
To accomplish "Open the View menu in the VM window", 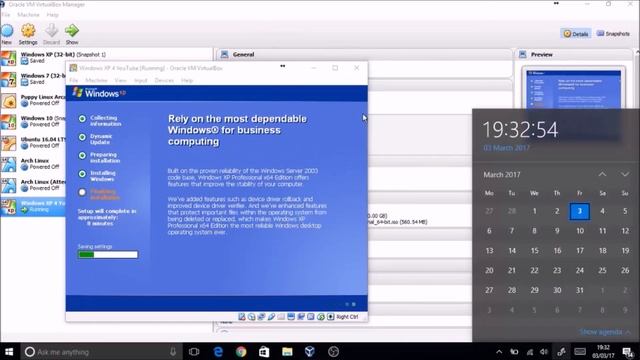I will (x=120, y=80).
